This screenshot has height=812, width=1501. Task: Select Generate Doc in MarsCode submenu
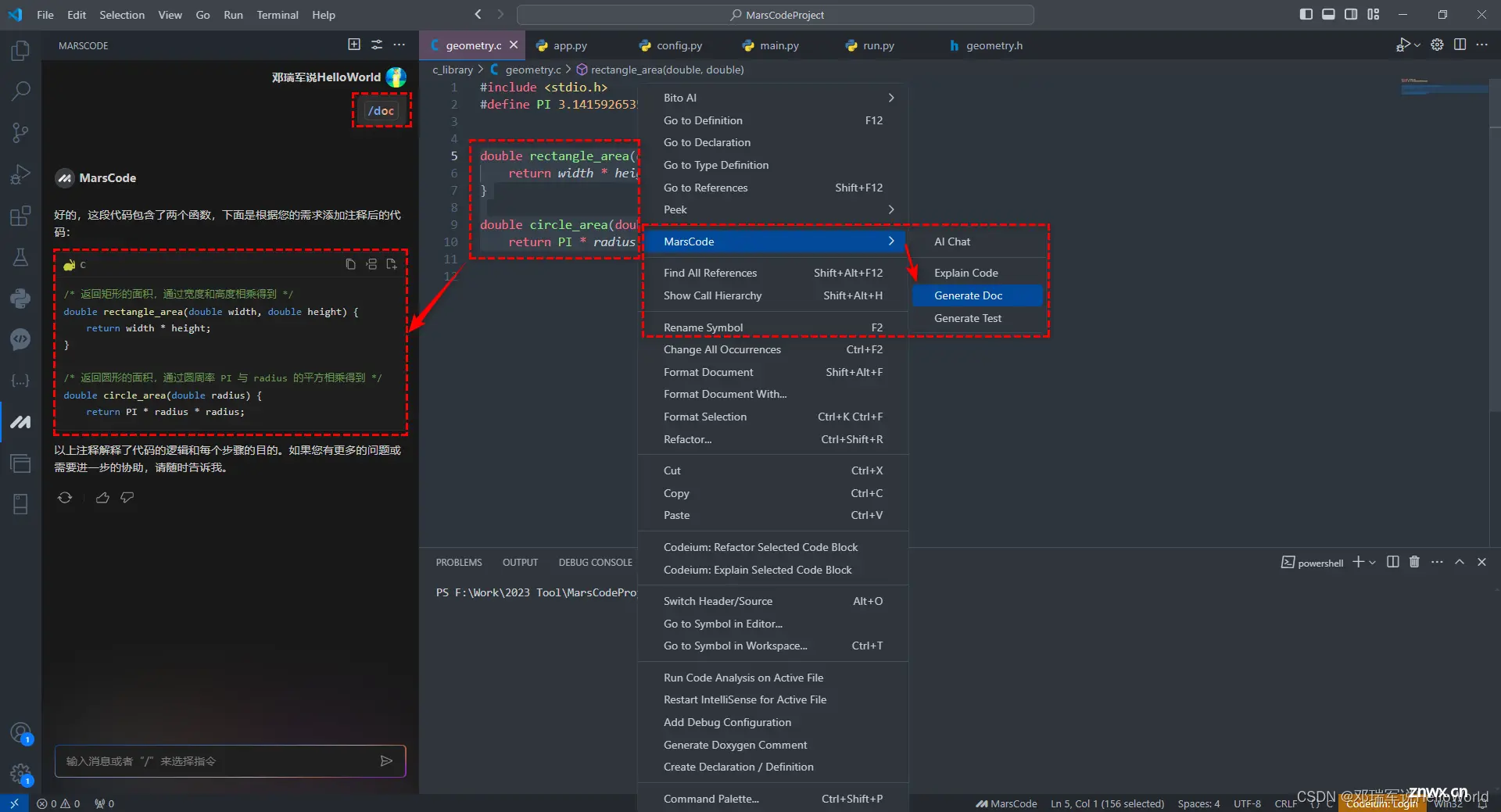[x=978, y=295]
